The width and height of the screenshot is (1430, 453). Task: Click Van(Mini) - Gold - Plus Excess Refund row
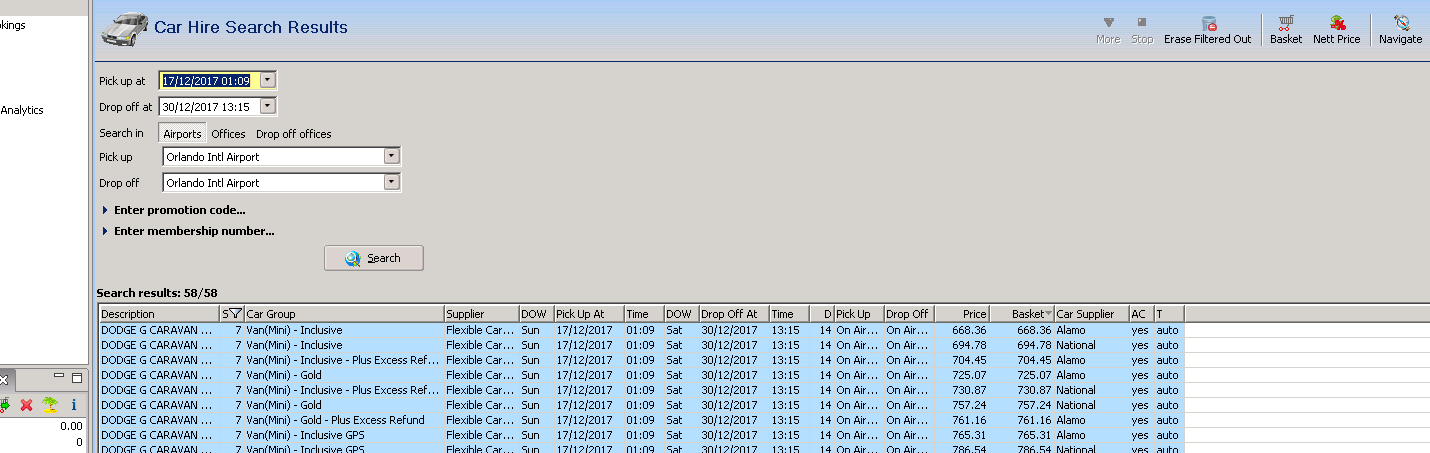point(641,420)
